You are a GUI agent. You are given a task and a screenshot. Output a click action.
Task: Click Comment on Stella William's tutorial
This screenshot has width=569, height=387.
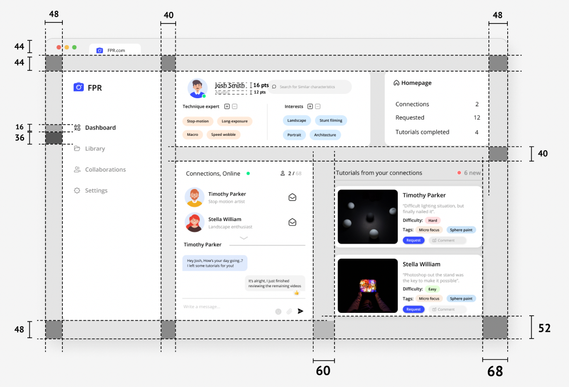(447, 309)
